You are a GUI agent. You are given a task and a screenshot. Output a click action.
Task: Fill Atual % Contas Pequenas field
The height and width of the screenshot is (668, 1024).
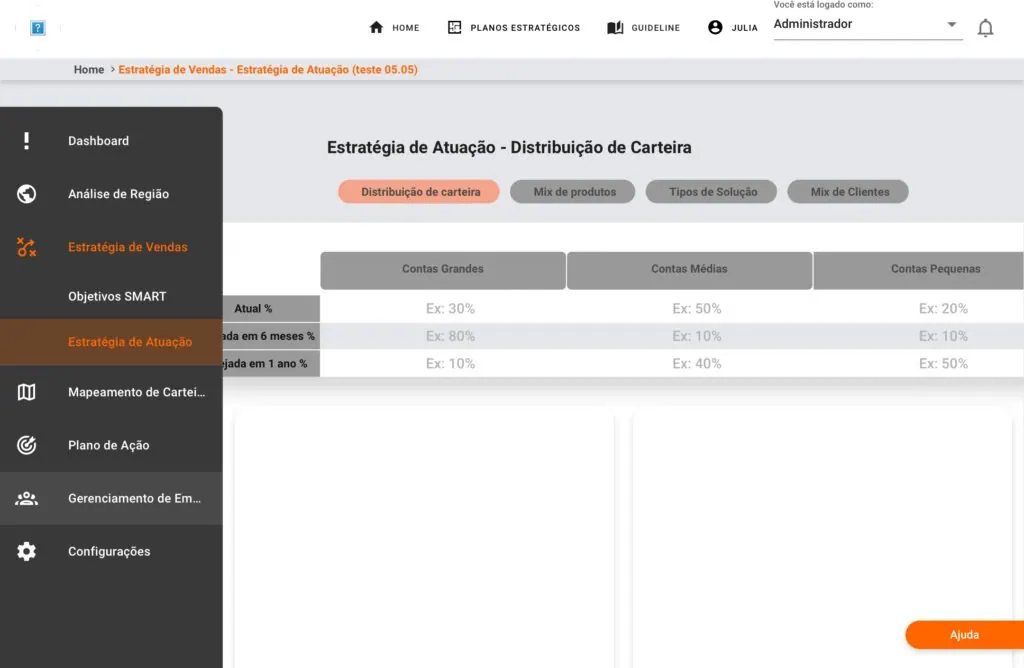(x=919, y=308)
